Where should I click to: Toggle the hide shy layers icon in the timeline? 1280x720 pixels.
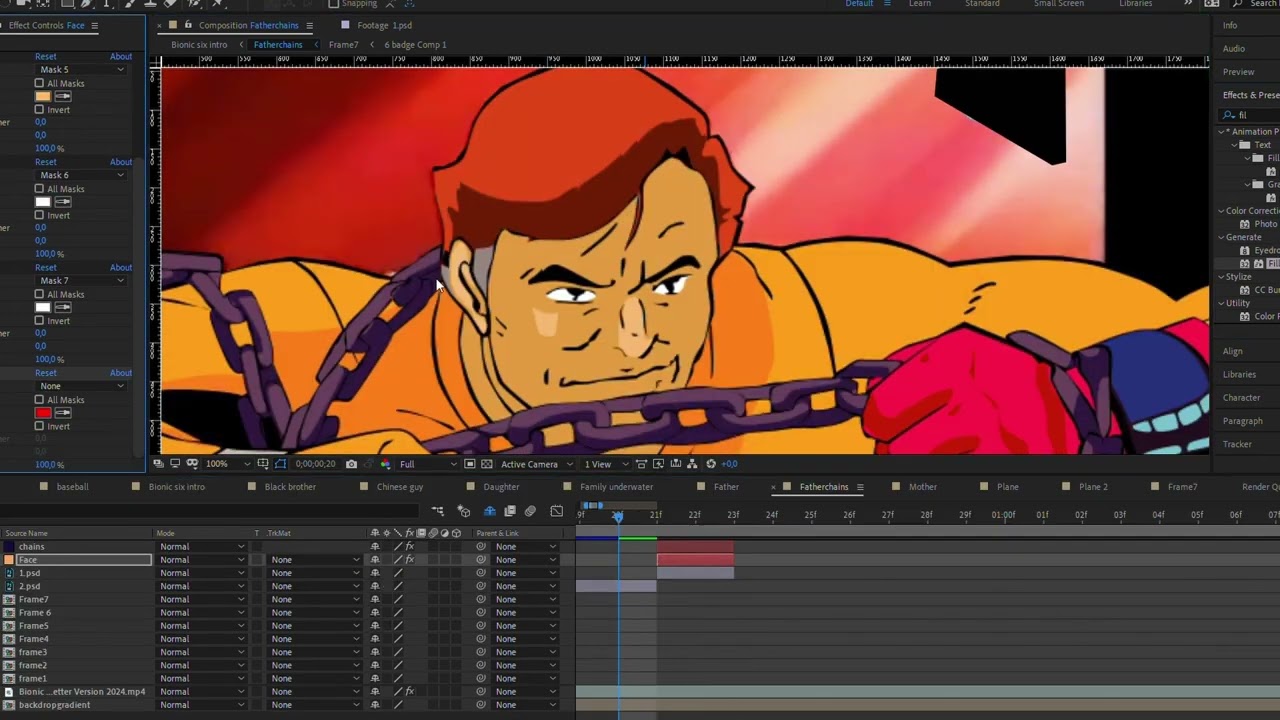pos(490,511)
